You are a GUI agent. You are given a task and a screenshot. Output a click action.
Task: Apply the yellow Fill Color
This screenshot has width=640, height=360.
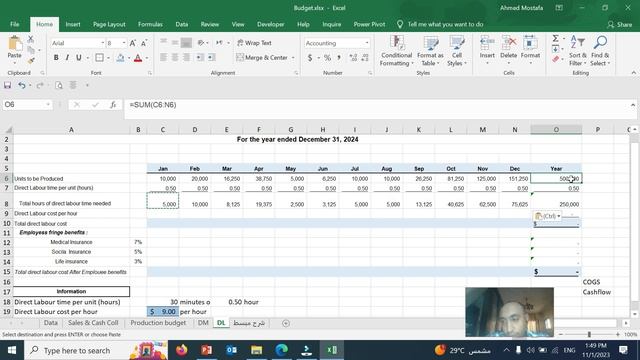coord(120,58)
